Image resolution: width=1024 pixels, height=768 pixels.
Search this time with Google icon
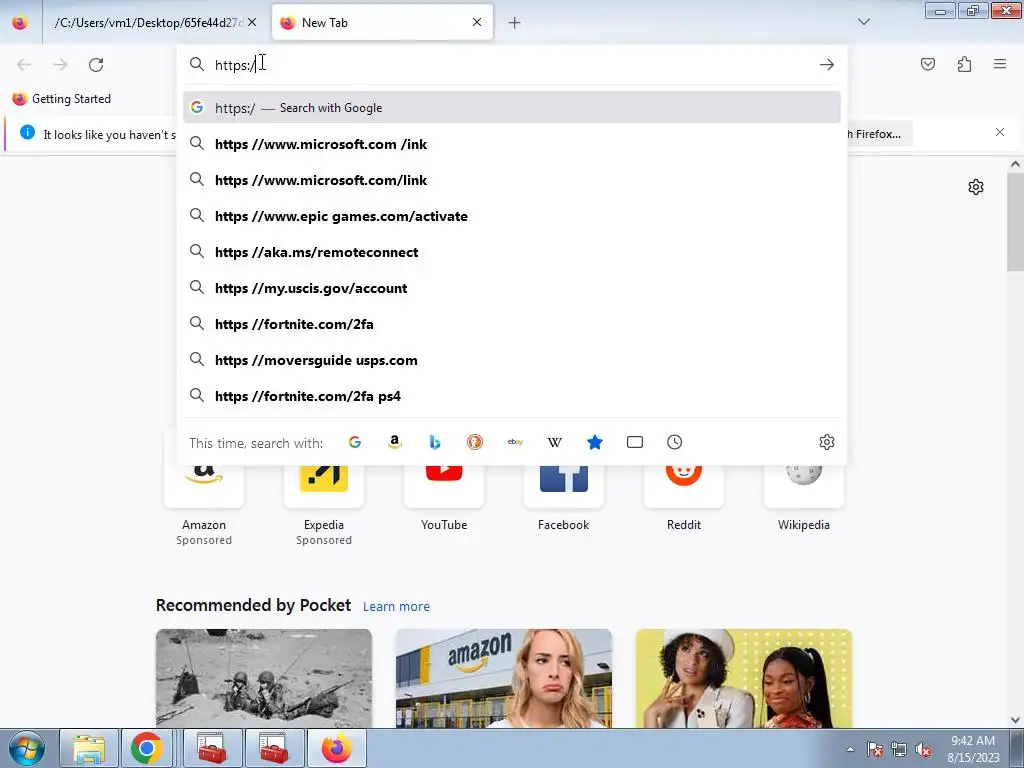(355, 442)
